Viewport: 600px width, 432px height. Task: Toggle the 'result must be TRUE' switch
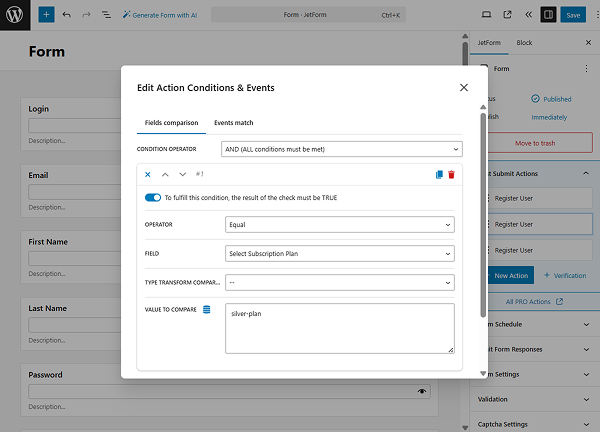(x=153, y=198)
